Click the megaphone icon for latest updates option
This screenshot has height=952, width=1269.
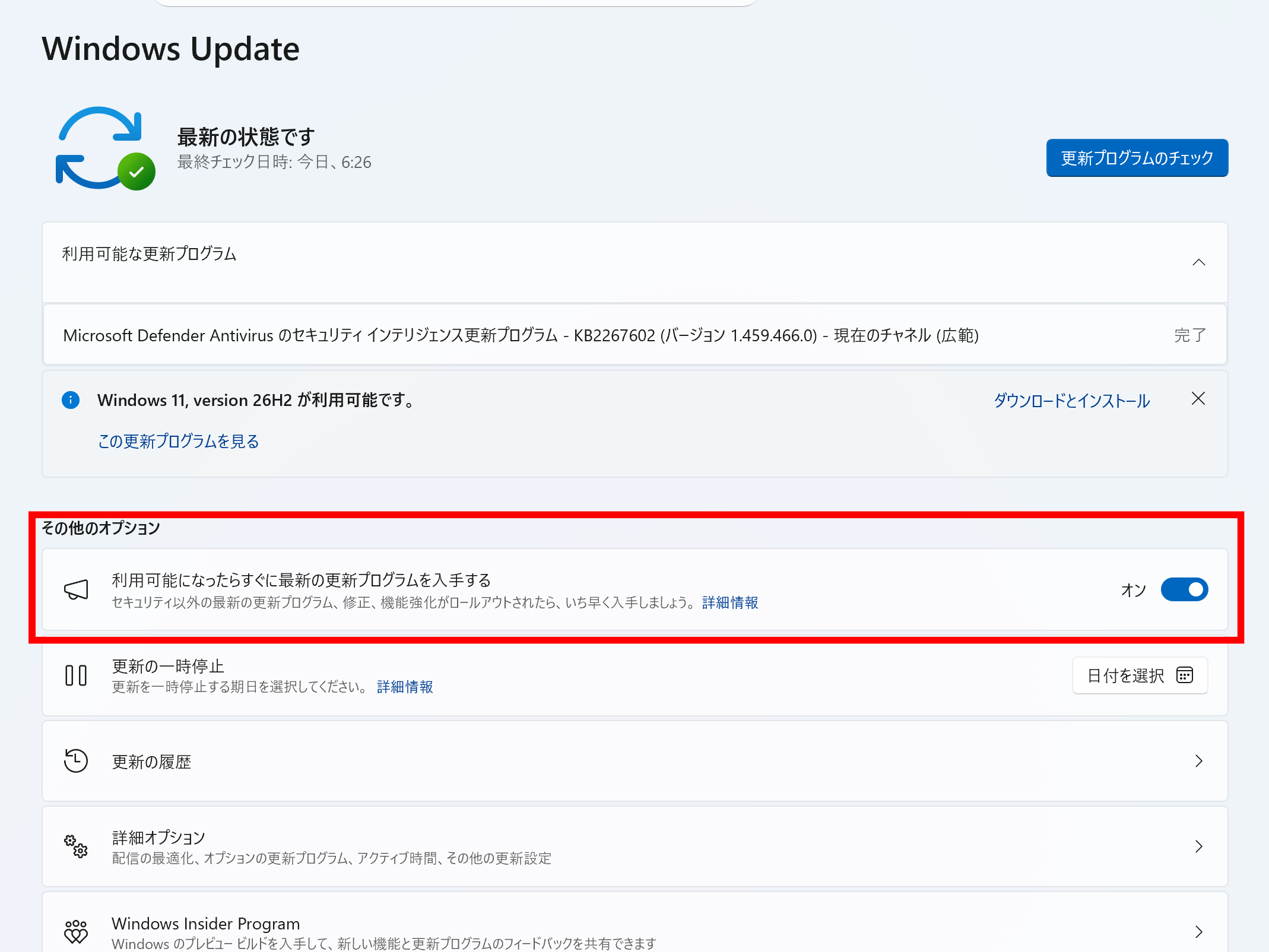click(x=76, y=589)
